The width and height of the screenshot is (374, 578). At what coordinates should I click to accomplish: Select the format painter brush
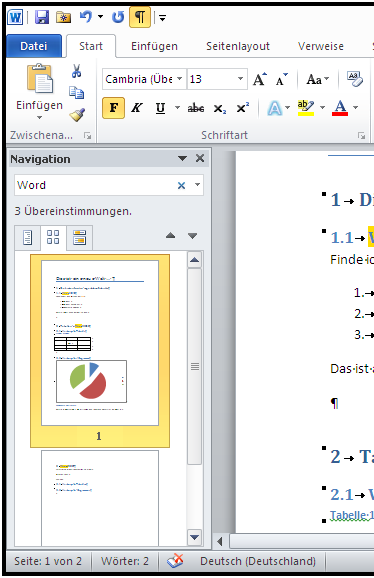pos(77,115)
